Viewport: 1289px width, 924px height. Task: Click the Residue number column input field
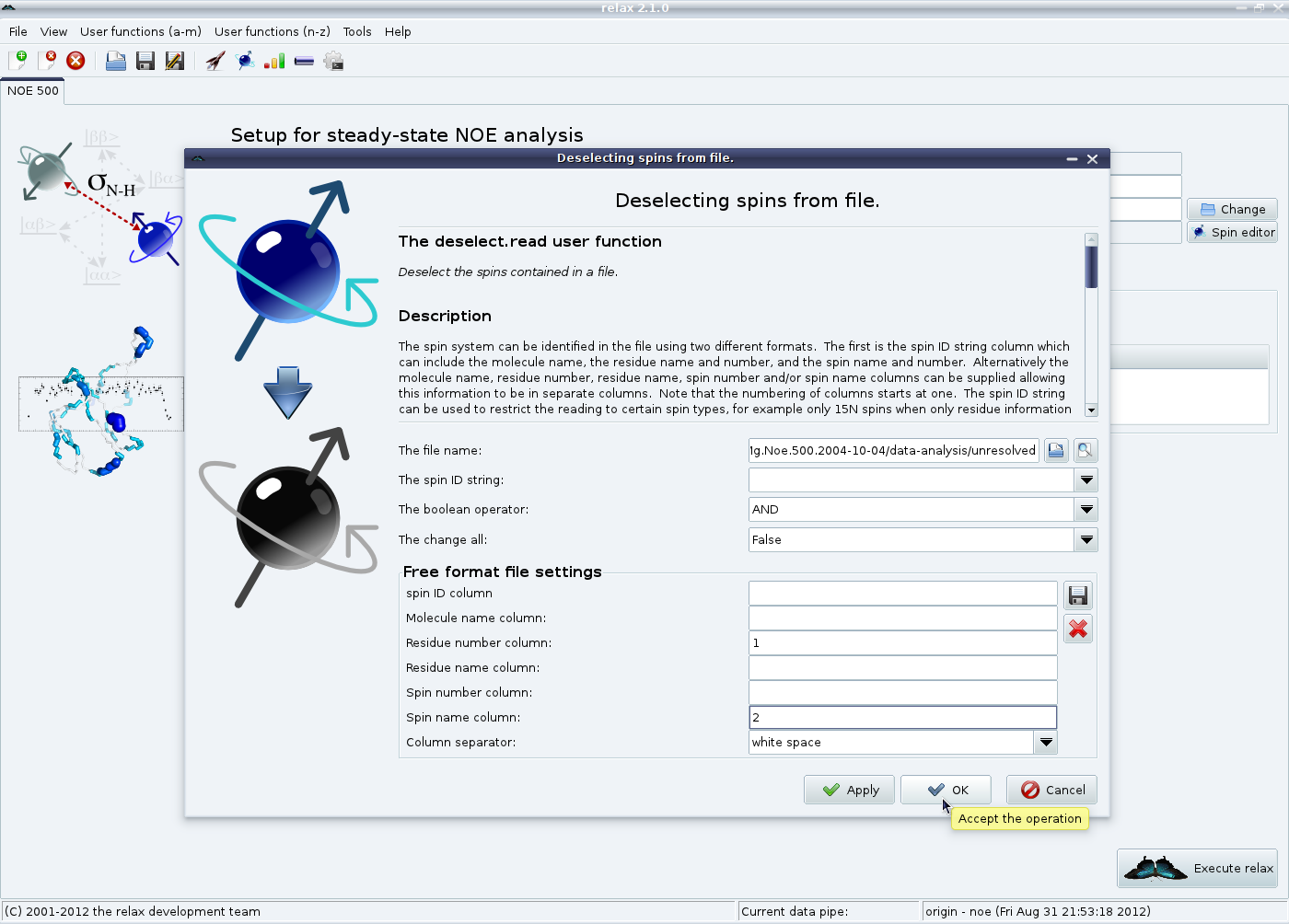point(902,642)
